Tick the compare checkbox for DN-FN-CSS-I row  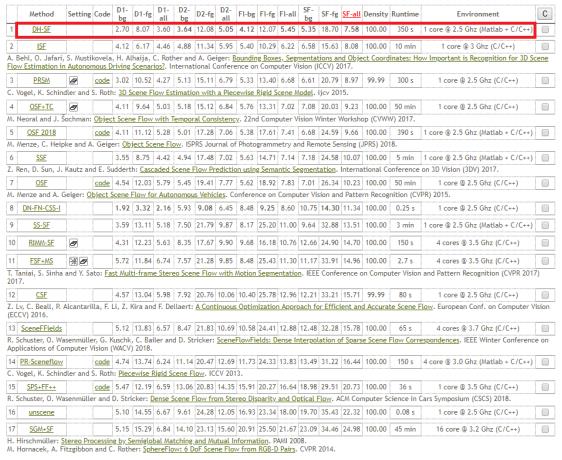[x=545, y=208]
